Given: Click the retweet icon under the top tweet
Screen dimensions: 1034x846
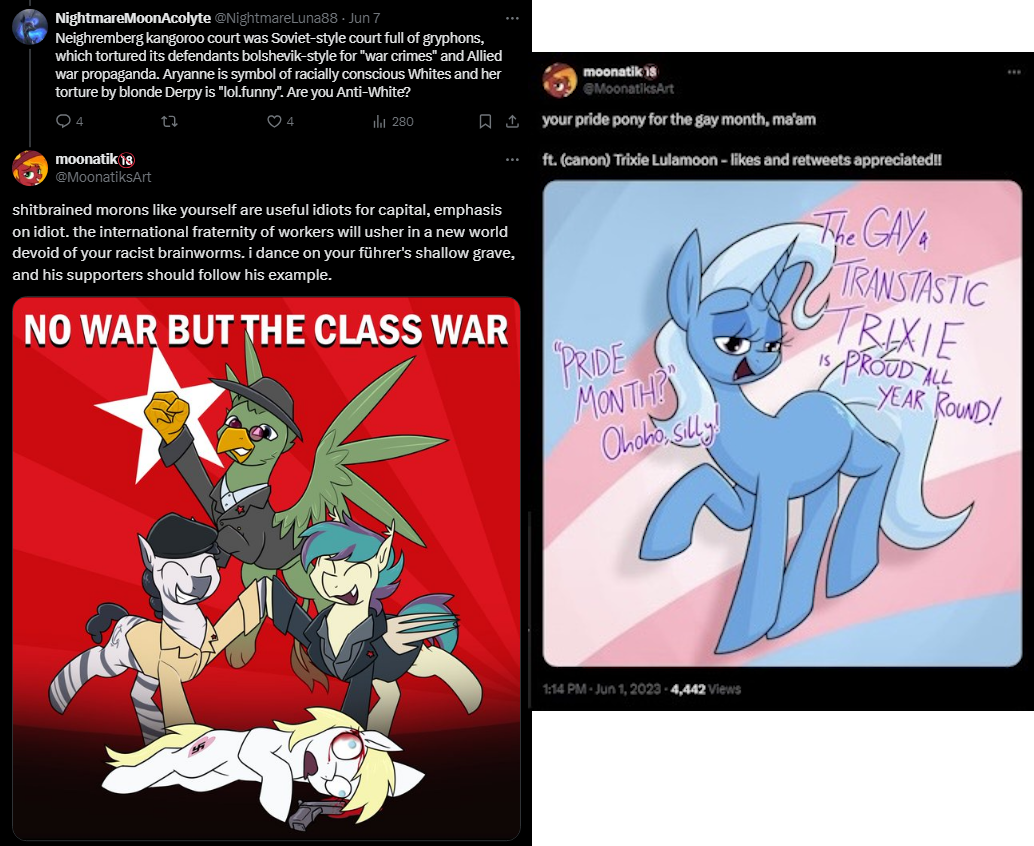Looking at the screenshot, I should pos(169,121).
